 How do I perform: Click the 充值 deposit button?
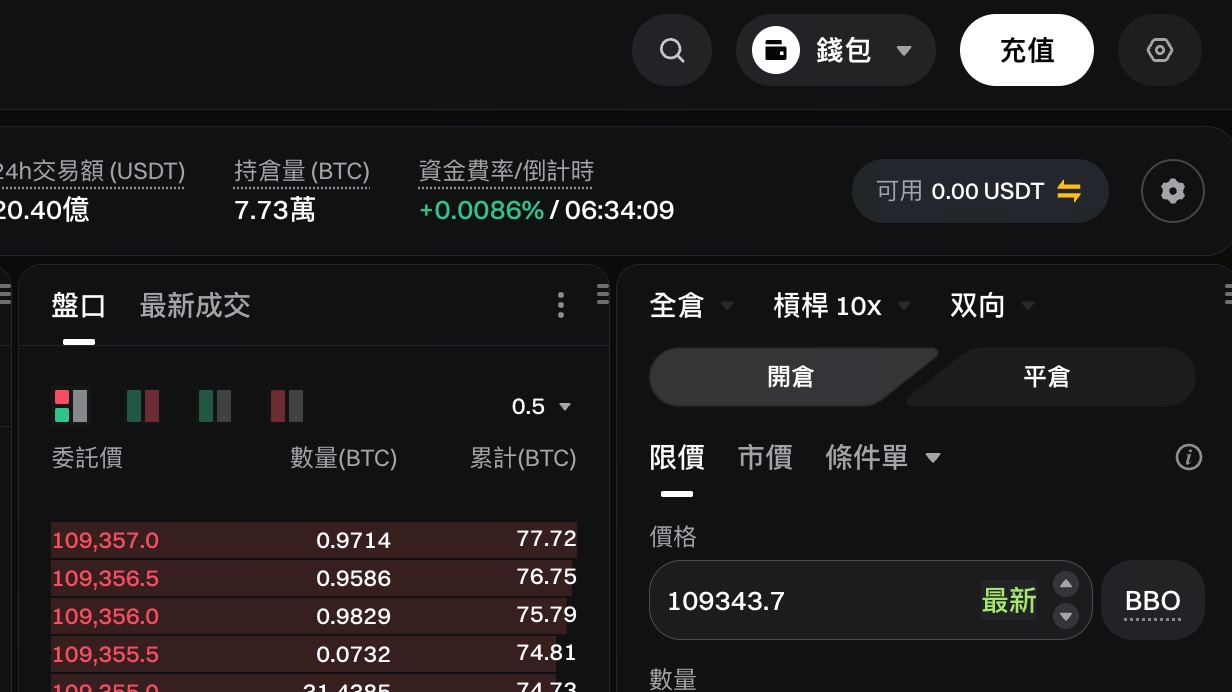coord(1026,50)
